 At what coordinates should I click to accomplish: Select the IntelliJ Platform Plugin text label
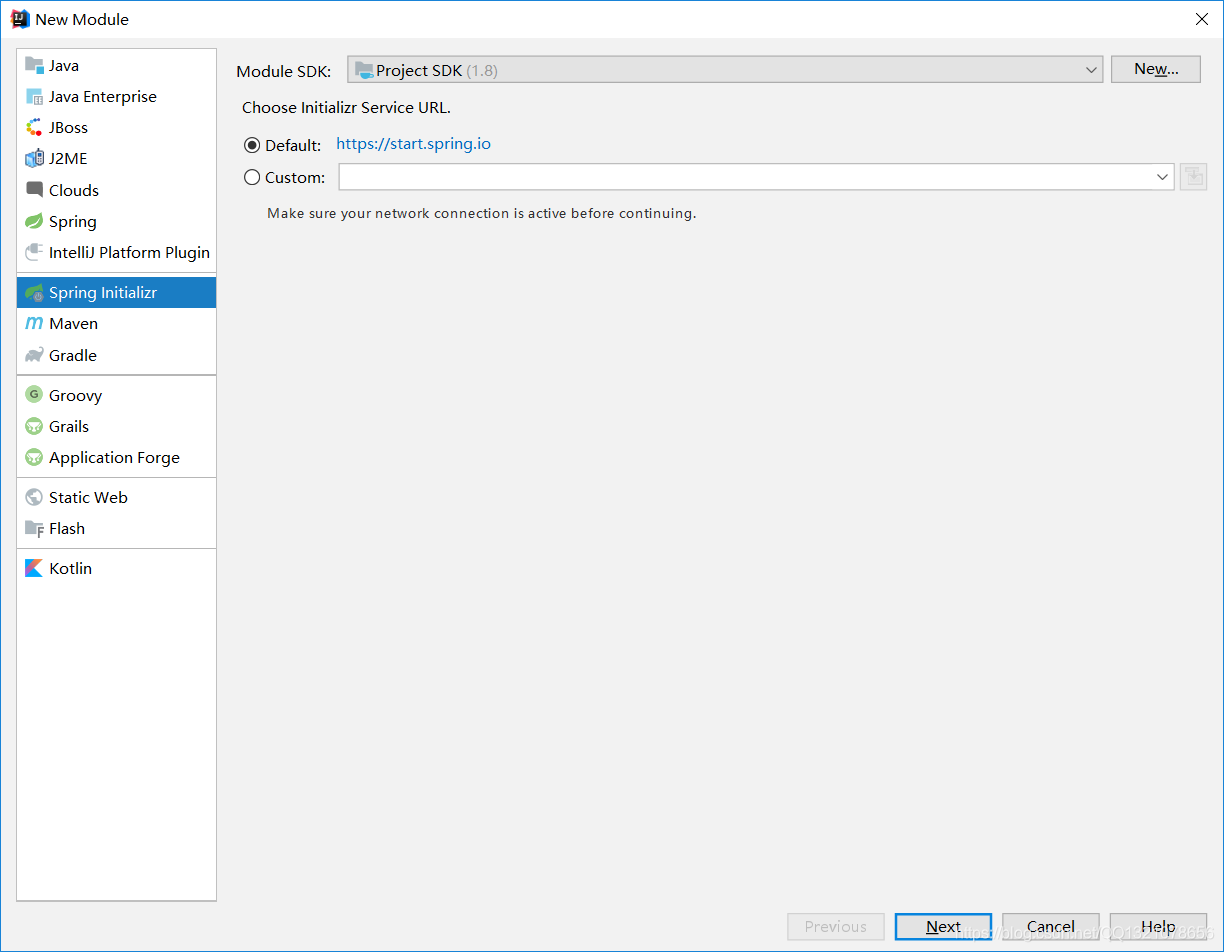[129, 252]
